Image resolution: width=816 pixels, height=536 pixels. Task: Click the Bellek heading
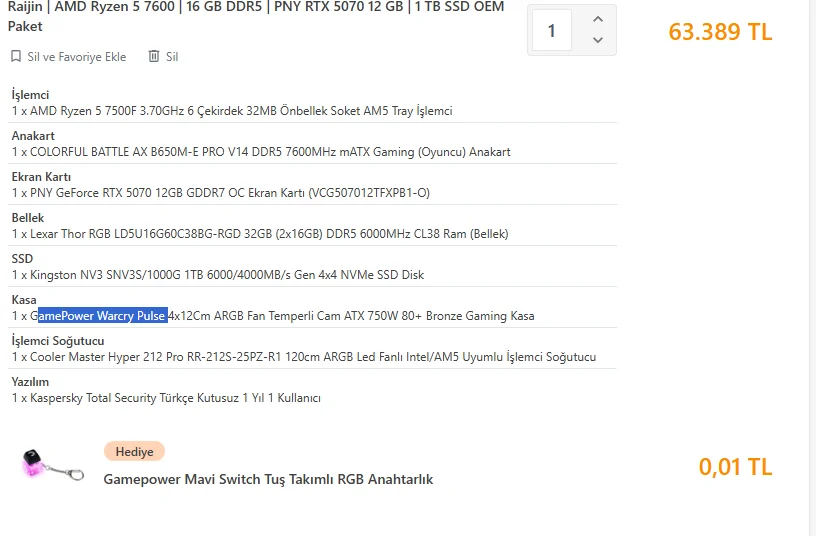[28, 218]
